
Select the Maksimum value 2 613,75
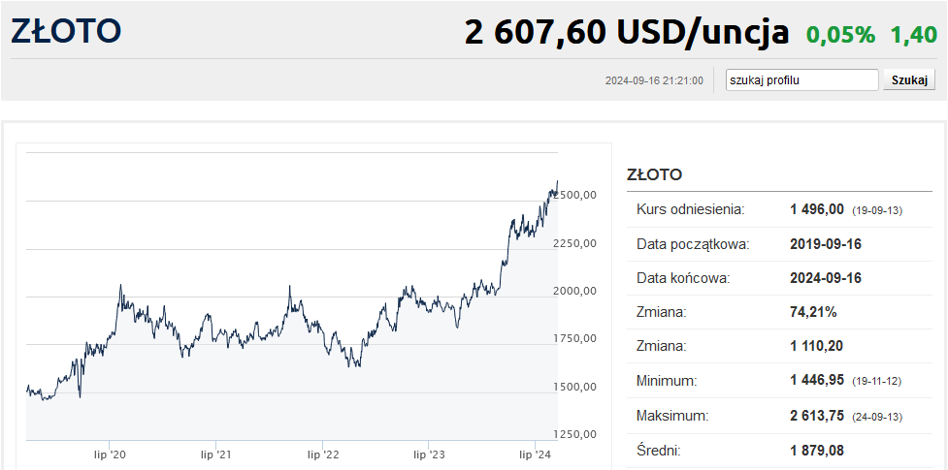[817, 414]
